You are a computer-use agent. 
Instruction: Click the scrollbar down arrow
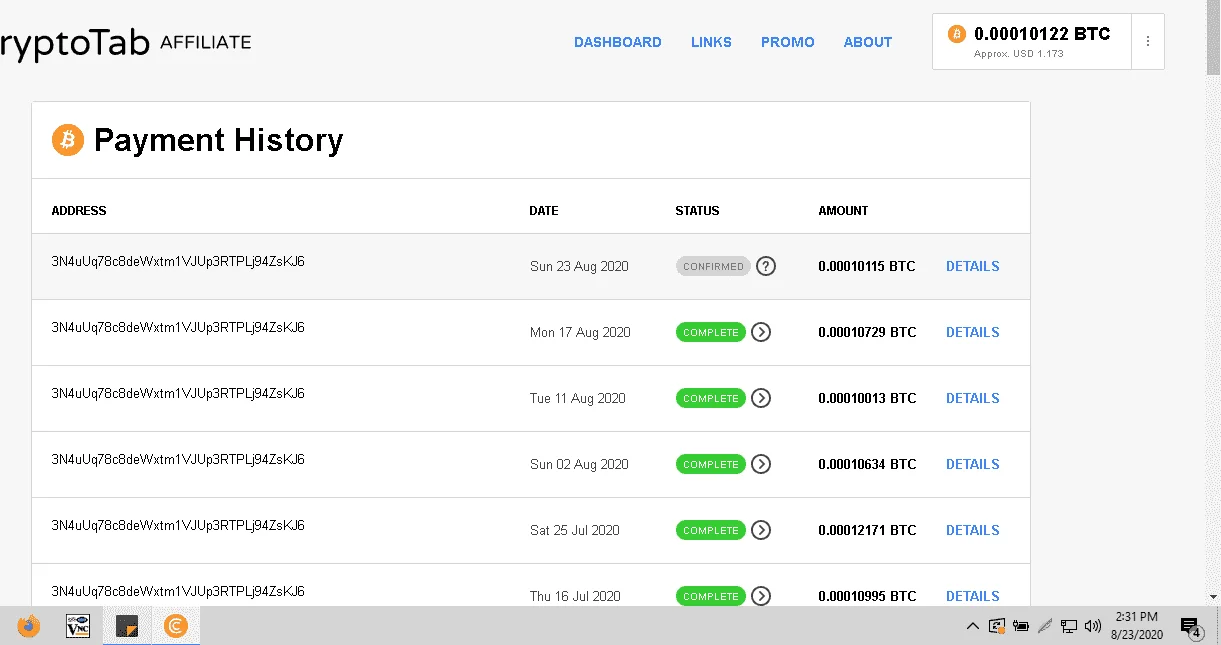pos(1213,596)
